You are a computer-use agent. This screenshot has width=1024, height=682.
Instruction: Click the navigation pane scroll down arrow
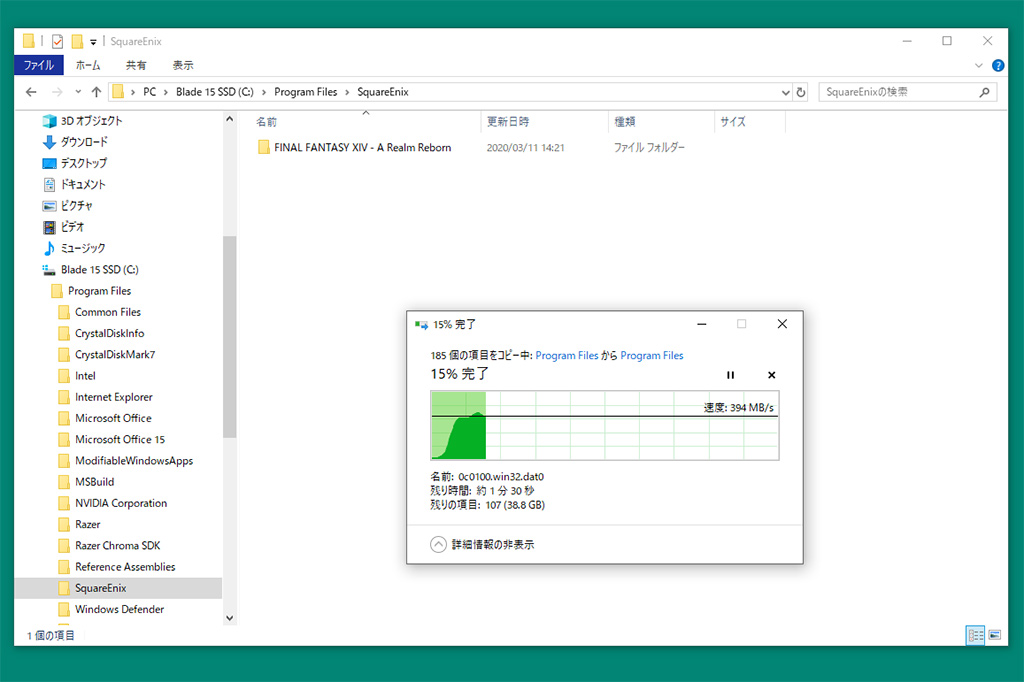coord(229,617)
